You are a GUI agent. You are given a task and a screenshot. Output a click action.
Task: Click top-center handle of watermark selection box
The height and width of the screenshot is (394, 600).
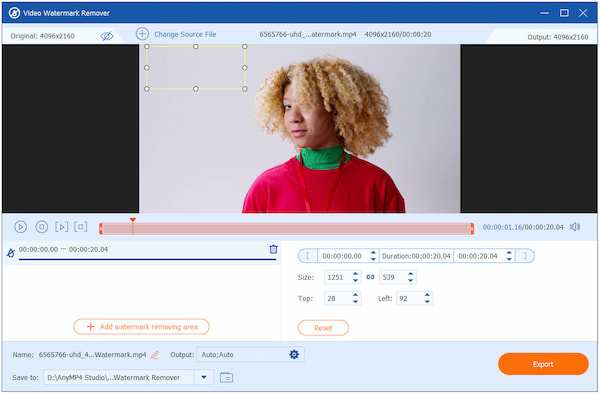(x=196, y=46)
